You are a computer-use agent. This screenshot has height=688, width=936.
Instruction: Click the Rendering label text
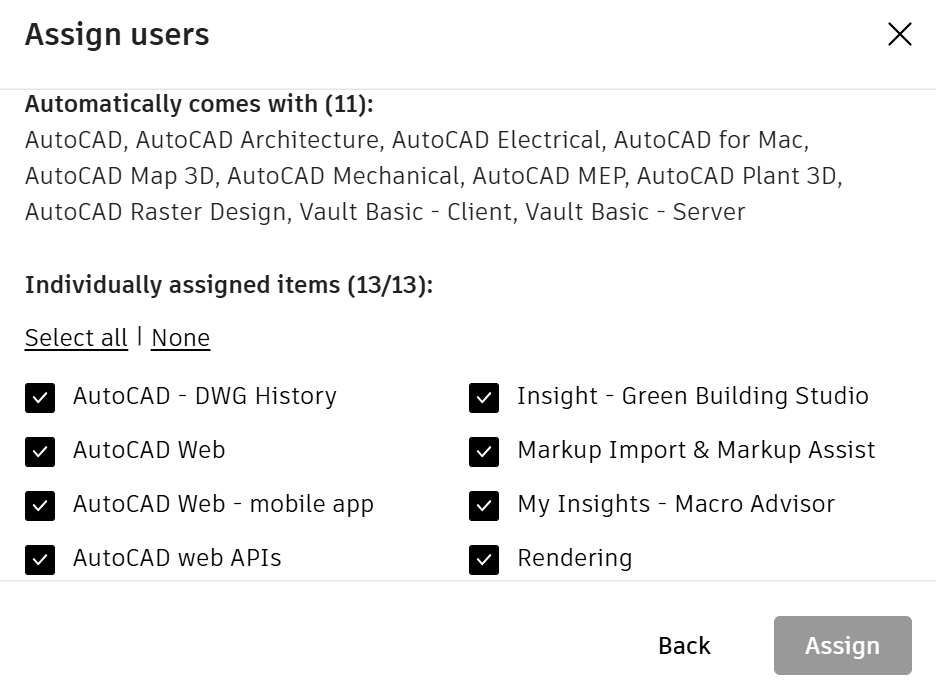click(x=575, y=559)
